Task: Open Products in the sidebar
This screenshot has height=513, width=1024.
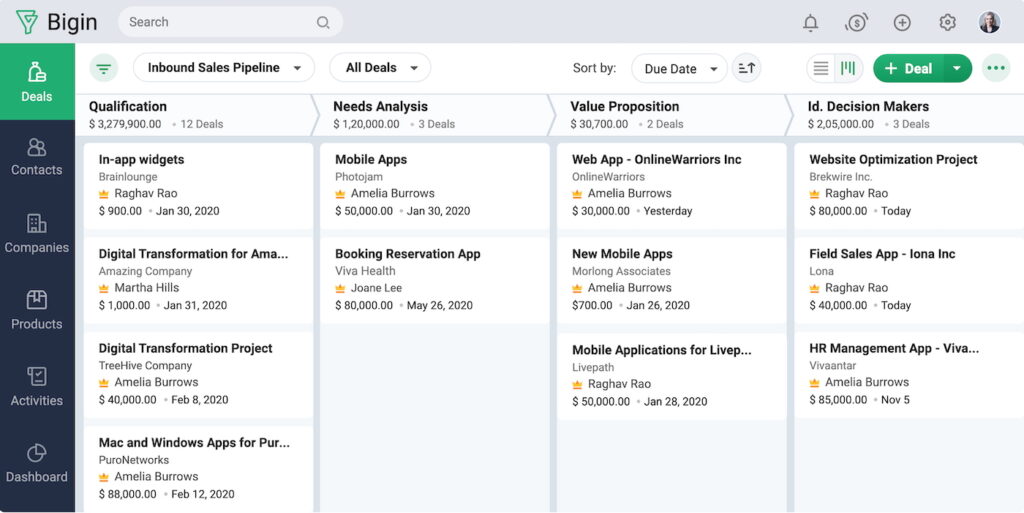Action: [x=37, y=311]
